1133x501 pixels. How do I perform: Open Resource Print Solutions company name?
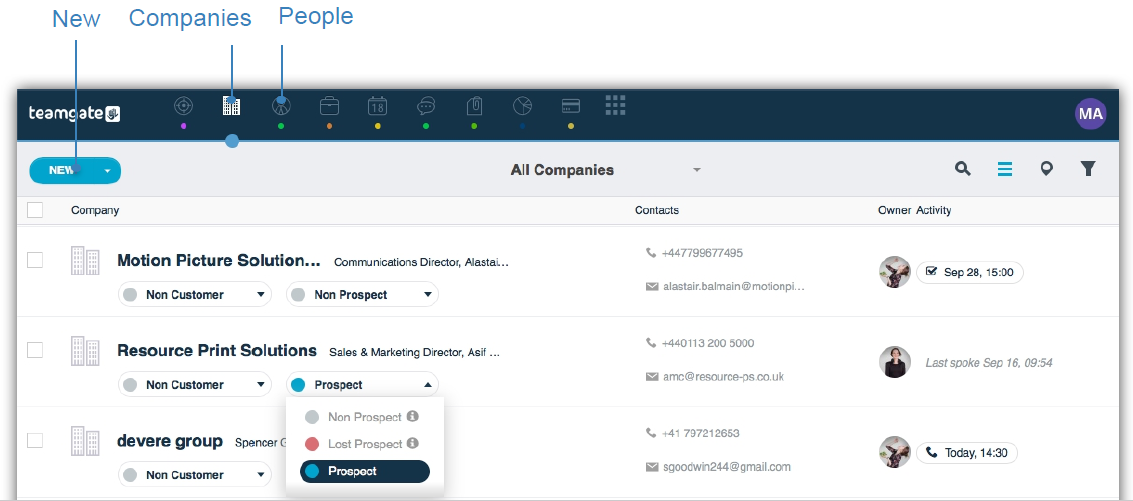pyautogui.click(x=217, y=351)
